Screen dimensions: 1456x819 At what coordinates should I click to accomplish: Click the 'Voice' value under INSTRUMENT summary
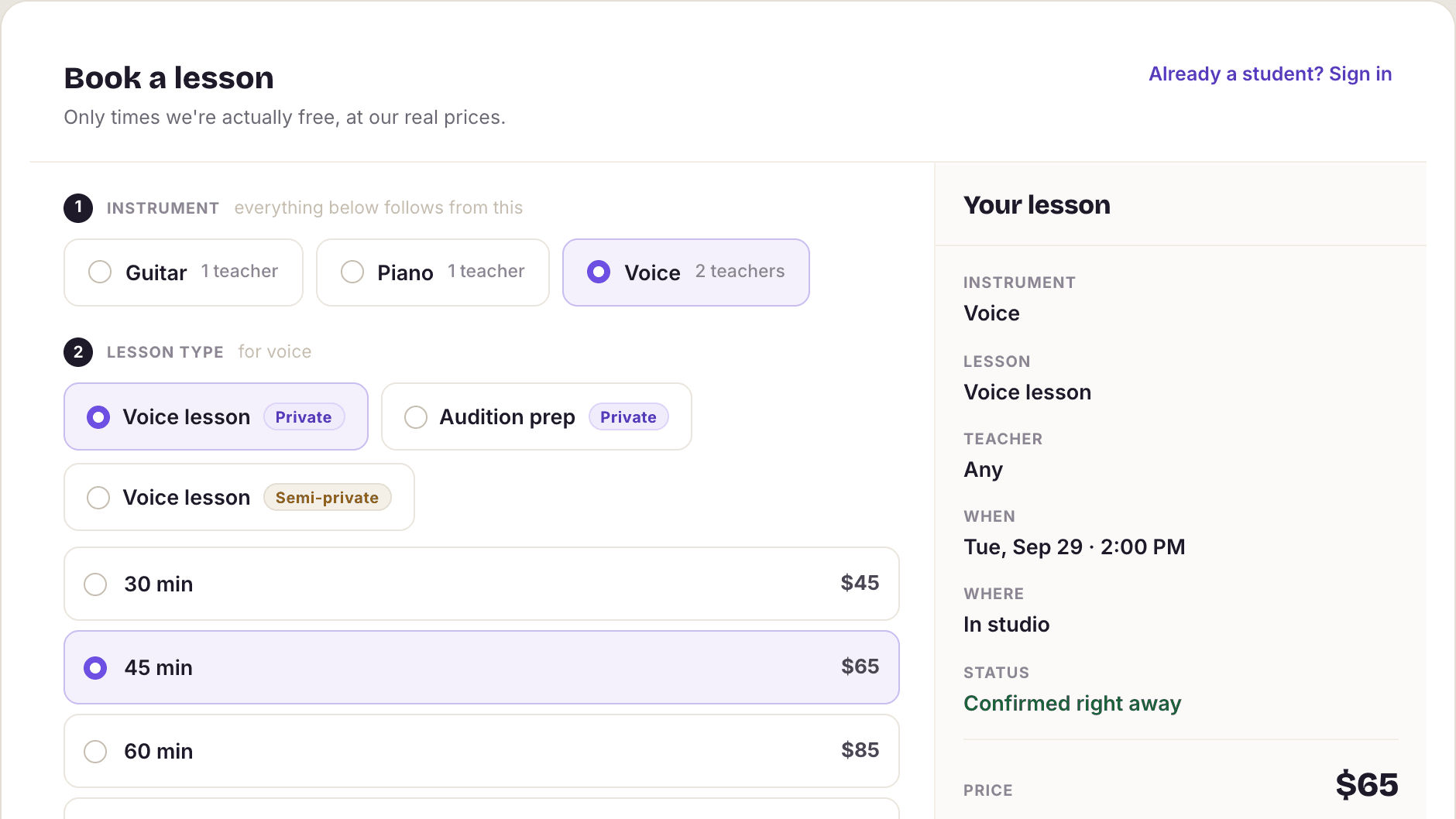coord(992,314)
